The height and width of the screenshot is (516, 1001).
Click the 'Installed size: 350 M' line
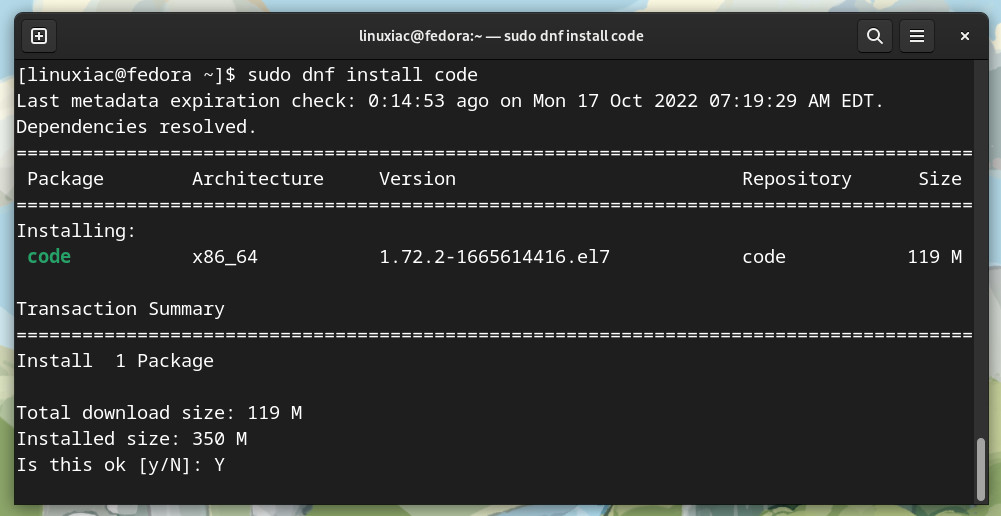click(132, 439)
